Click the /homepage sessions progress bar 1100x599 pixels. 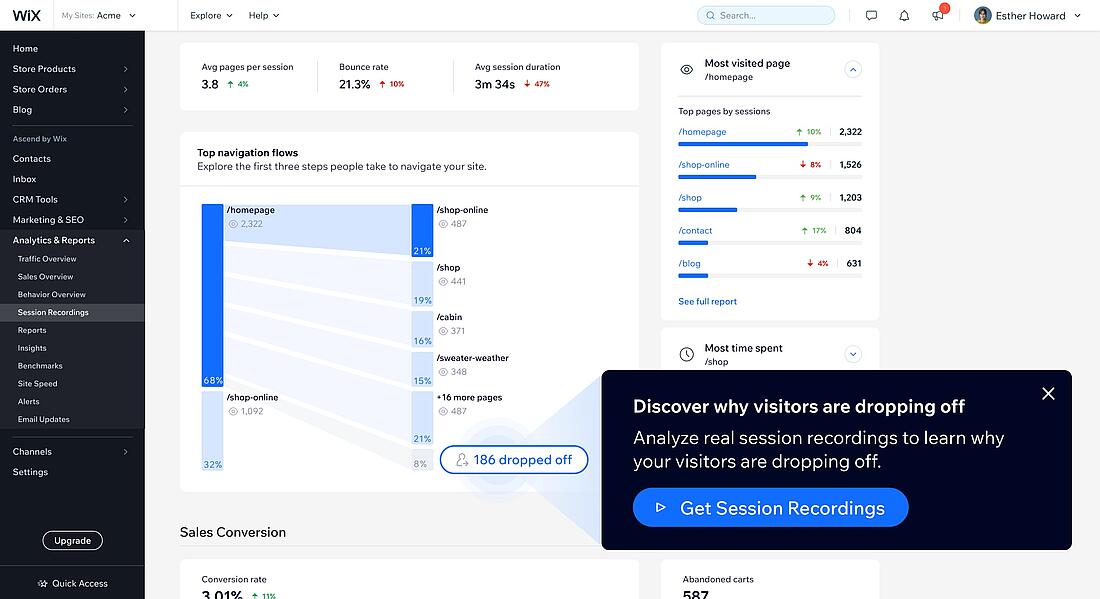(770, 144)
